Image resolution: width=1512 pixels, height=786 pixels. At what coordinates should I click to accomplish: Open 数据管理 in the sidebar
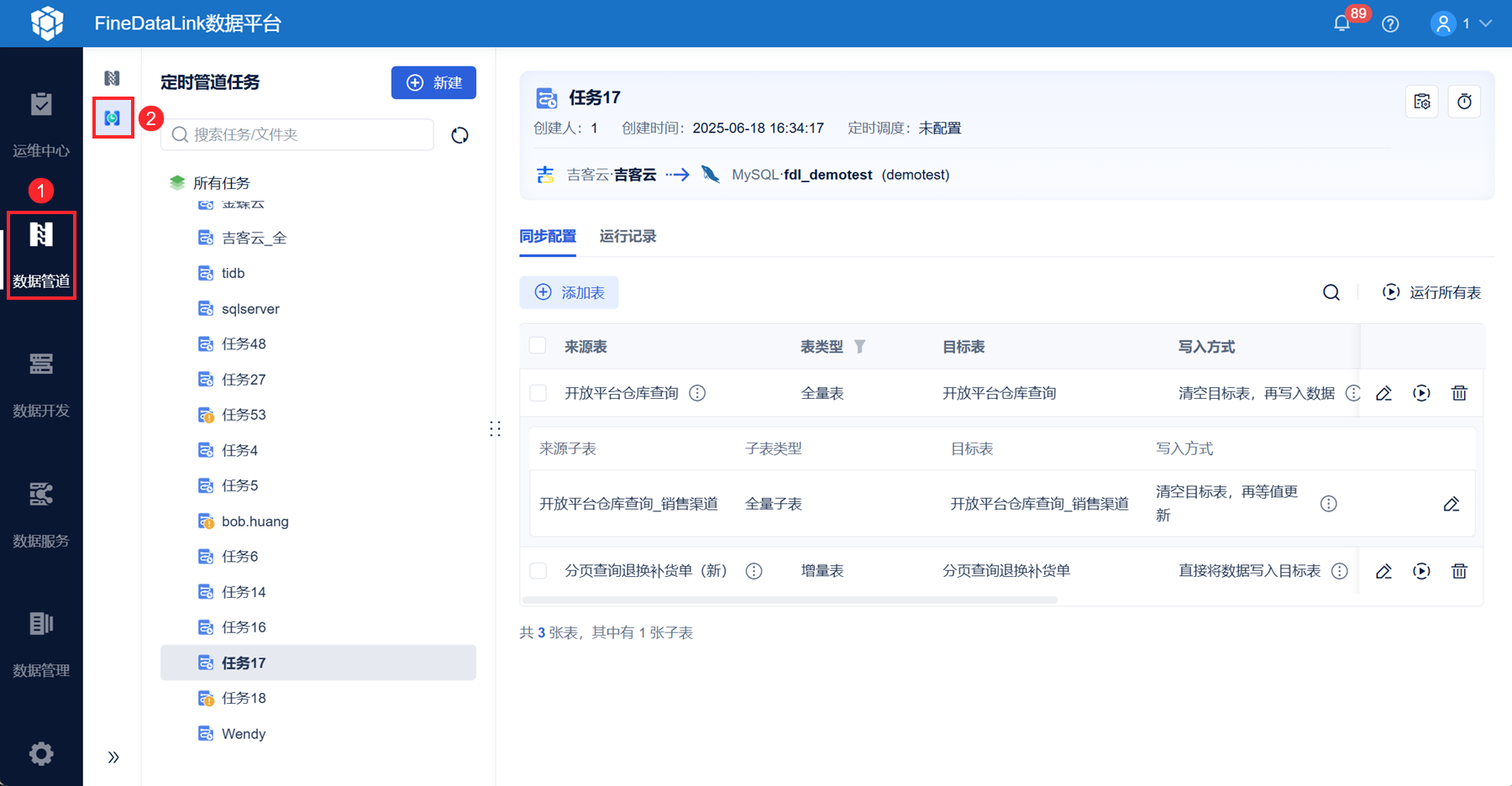click(x=41, y=644)
